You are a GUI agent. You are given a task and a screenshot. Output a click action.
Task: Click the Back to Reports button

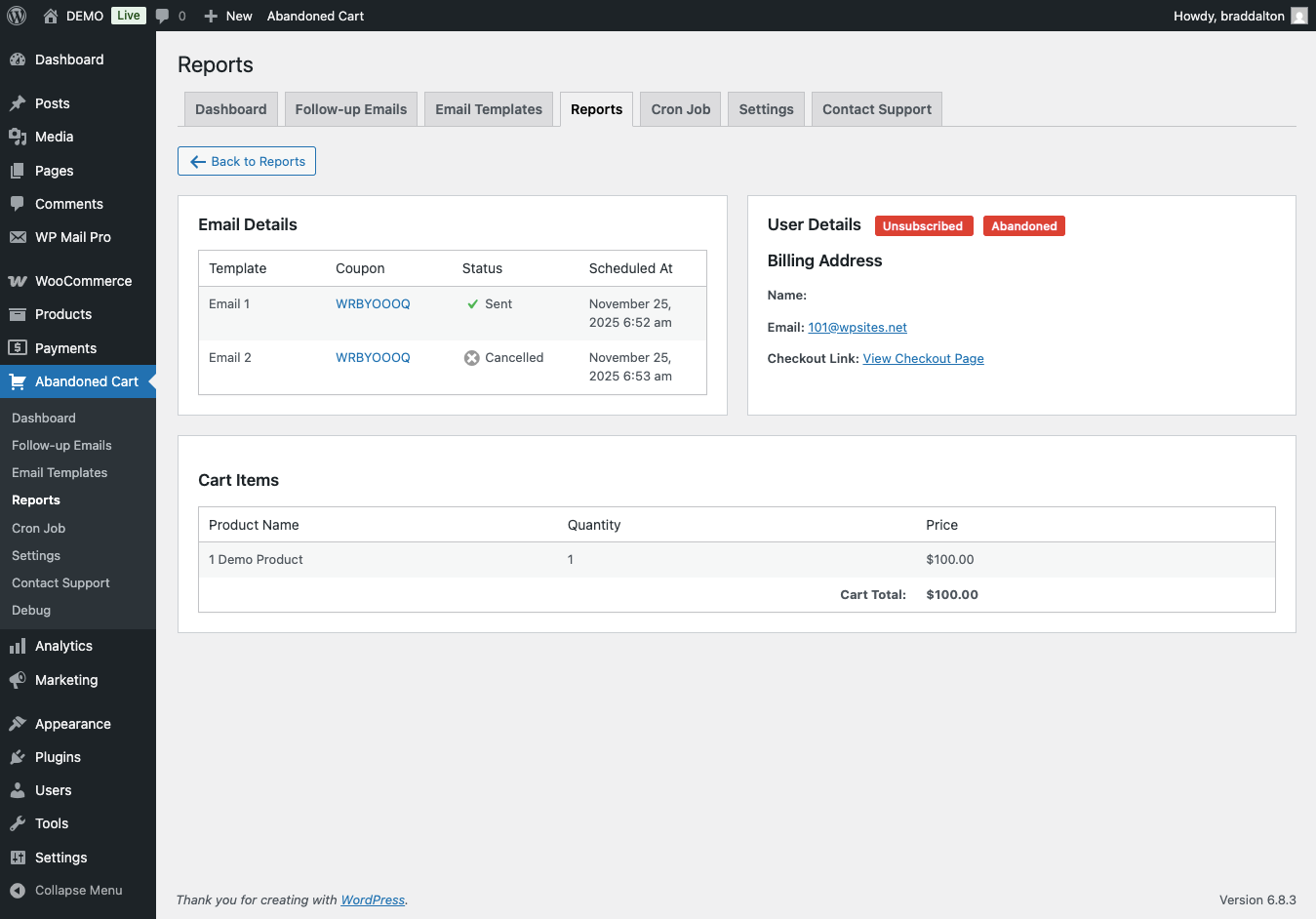pos(247,161)
